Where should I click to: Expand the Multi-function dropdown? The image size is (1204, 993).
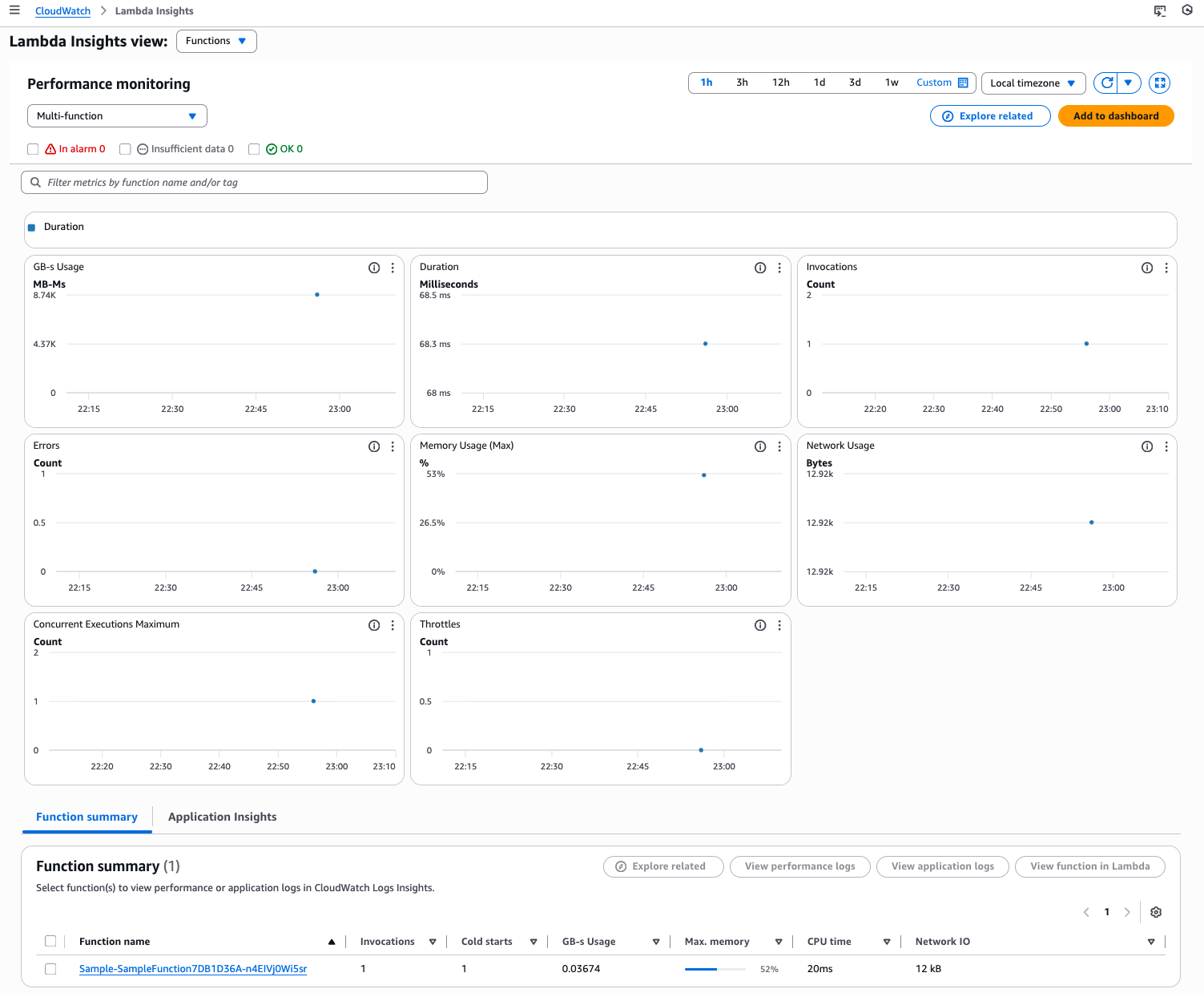(x=117, y=116)
